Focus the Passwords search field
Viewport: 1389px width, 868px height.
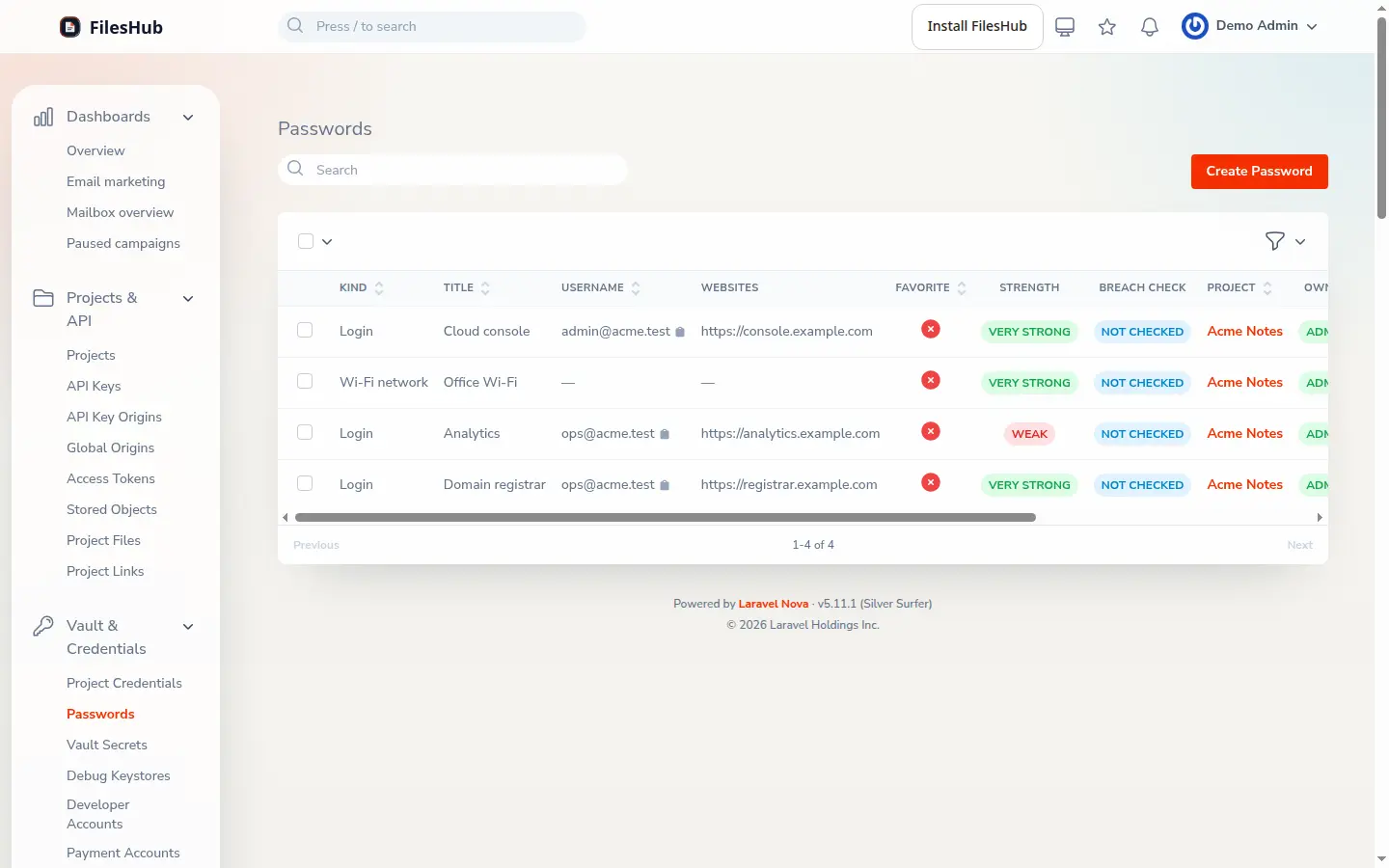click(x=452, y=170)
